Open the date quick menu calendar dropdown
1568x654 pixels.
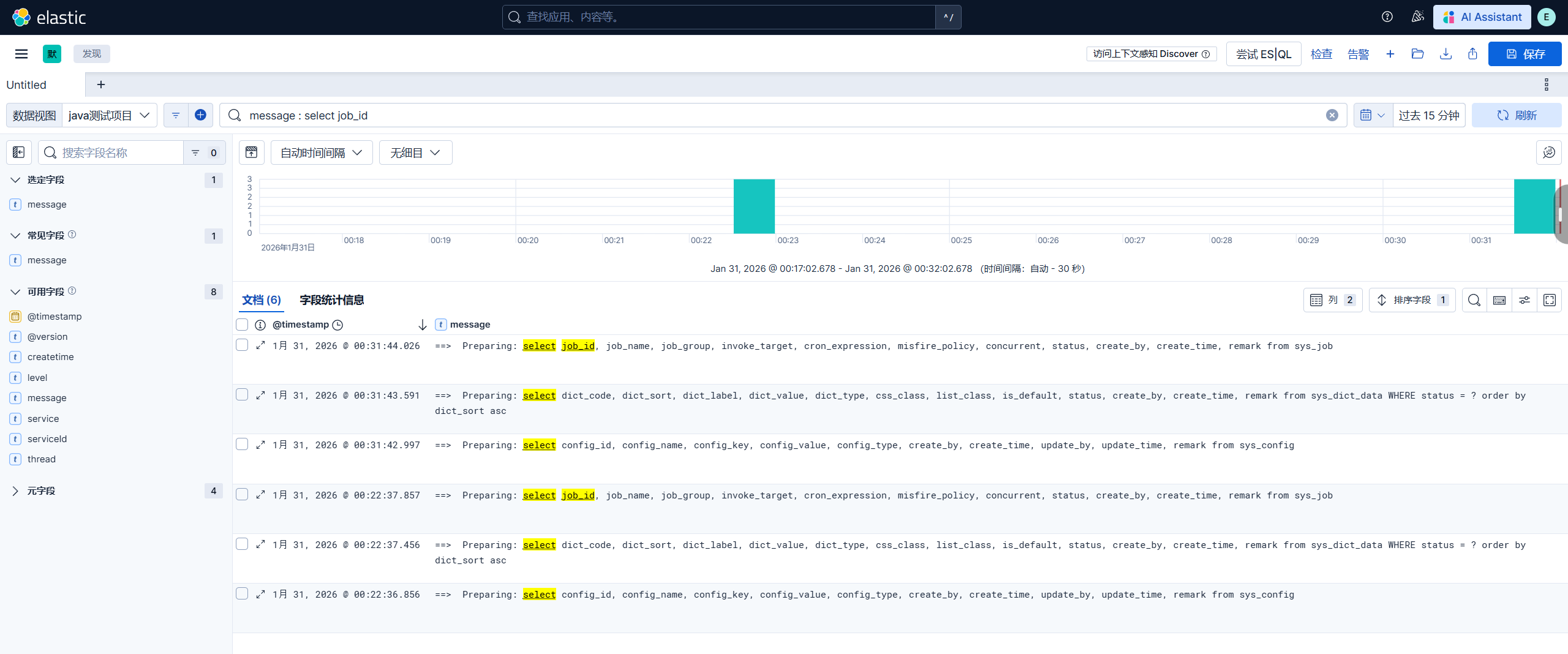(x=1373, y=115)
